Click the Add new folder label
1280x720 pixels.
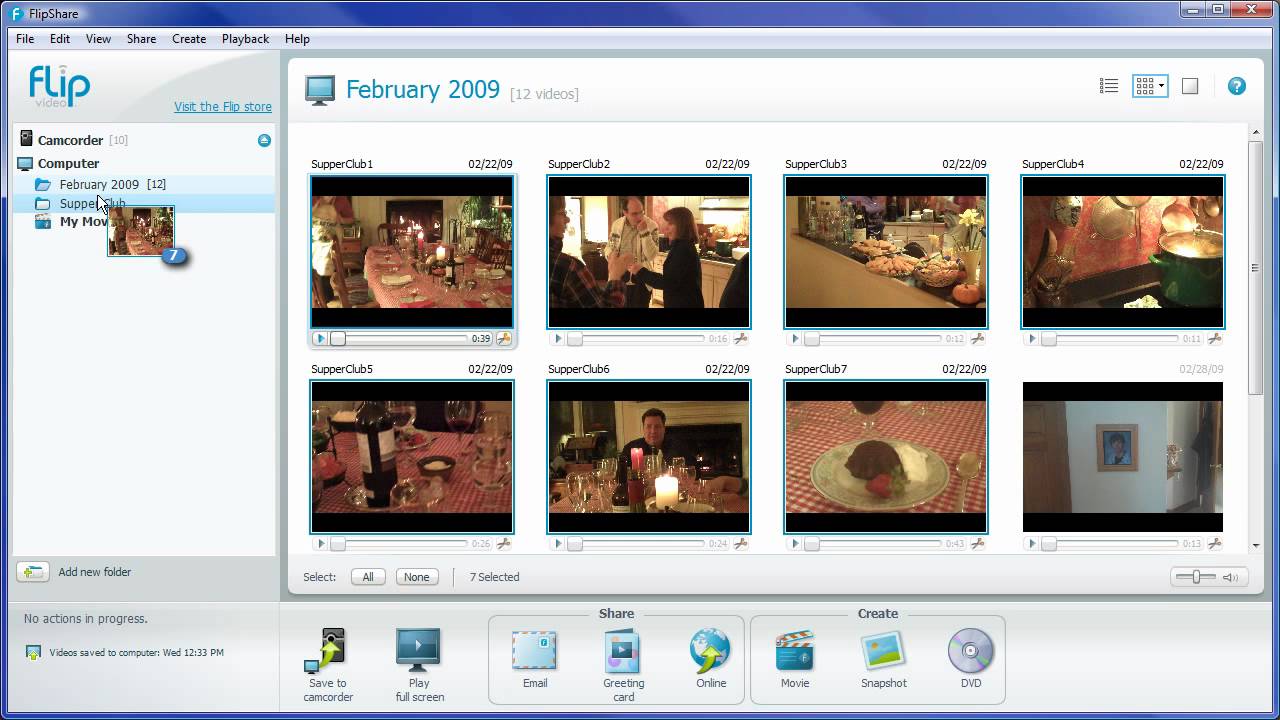[x=95, y=572]
